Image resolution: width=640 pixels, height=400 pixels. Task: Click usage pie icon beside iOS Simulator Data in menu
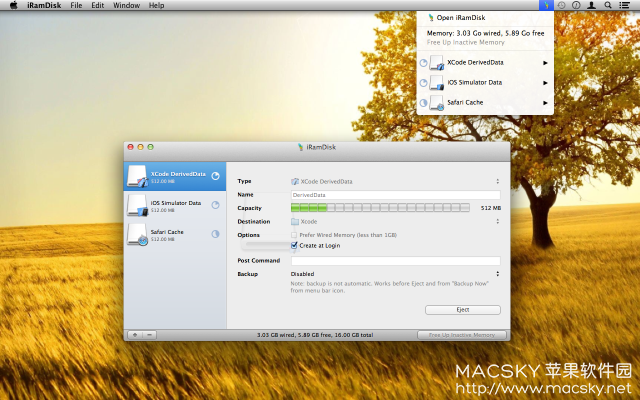(x=423, y=83)
